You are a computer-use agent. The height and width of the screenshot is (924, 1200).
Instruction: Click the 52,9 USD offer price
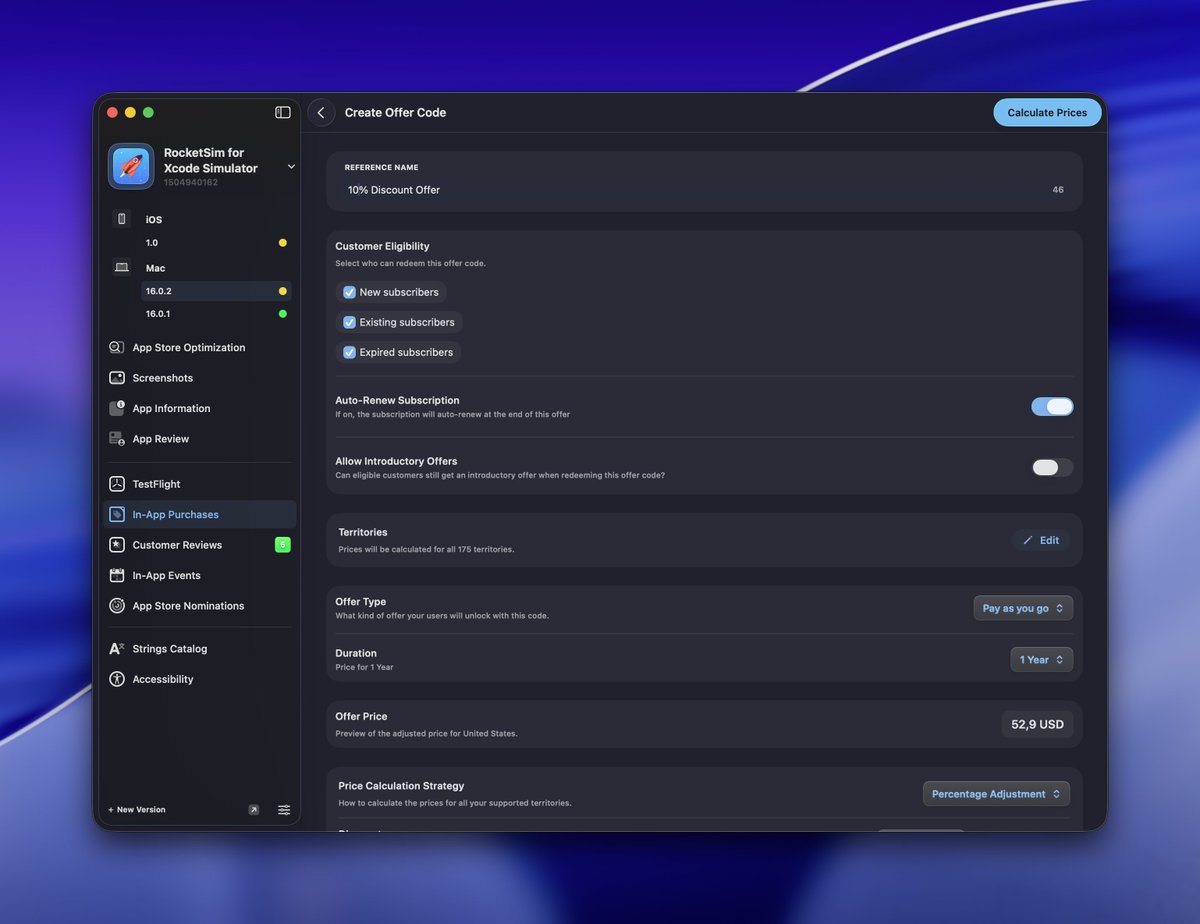pyautogui.click(x=1037, y=724)
